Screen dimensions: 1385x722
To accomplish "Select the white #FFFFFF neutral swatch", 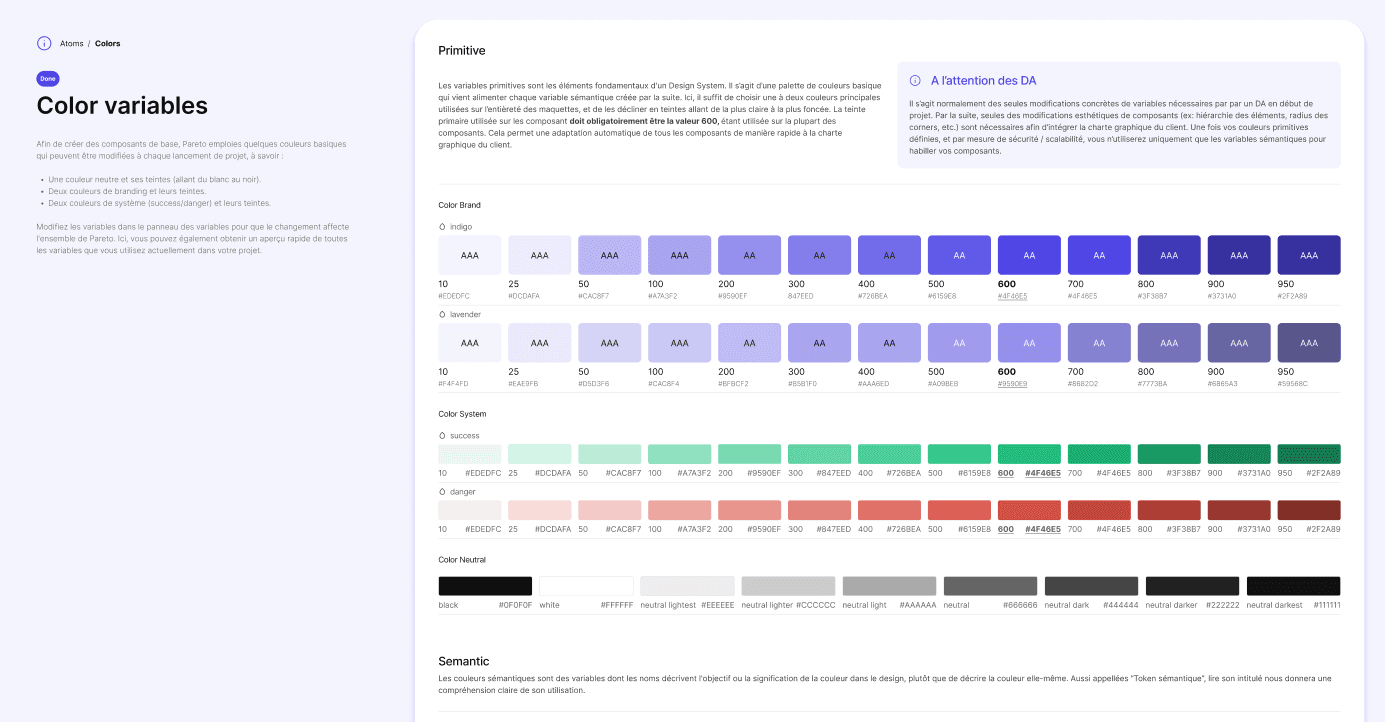I will click(586, 584).
